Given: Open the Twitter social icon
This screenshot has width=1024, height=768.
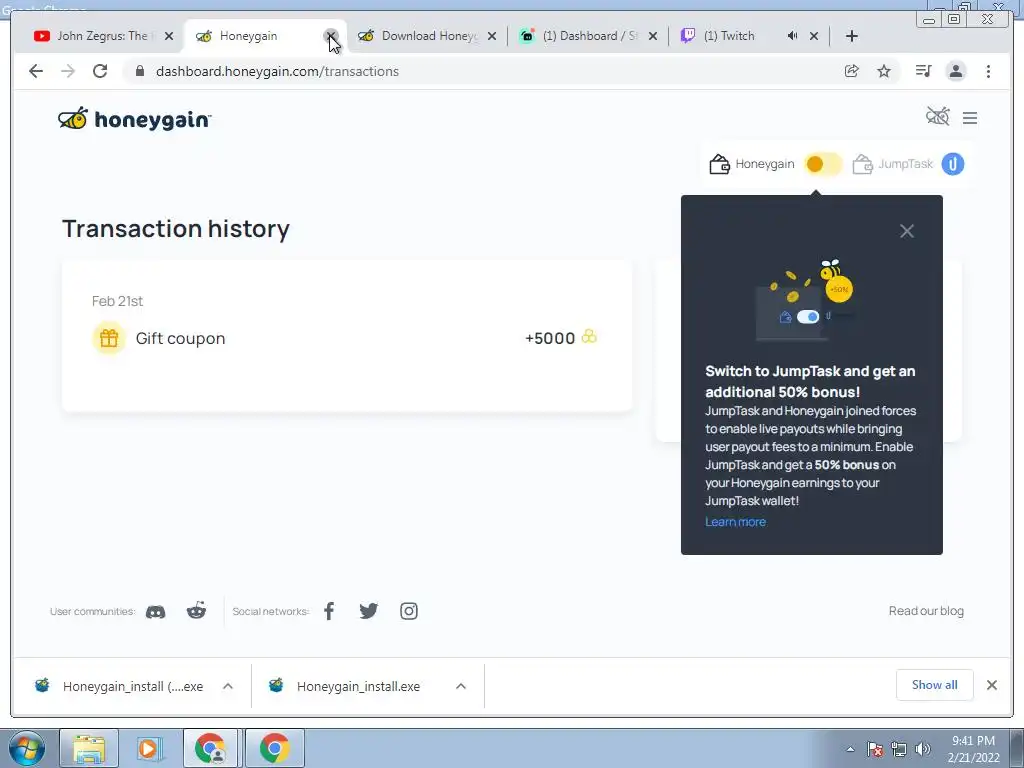Looking at the screenshot, I should [368, 611].
